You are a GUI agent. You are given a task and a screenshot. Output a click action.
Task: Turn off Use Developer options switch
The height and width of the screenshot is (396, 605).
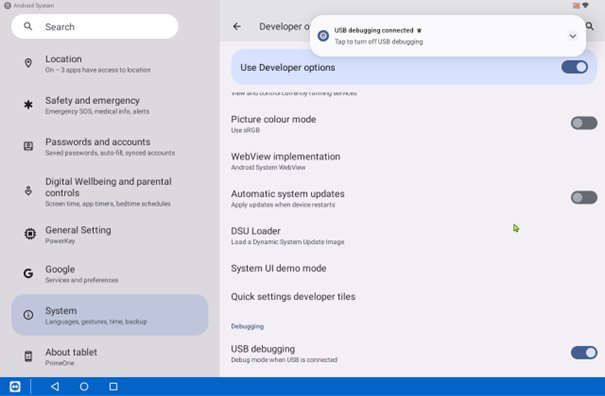575,67
